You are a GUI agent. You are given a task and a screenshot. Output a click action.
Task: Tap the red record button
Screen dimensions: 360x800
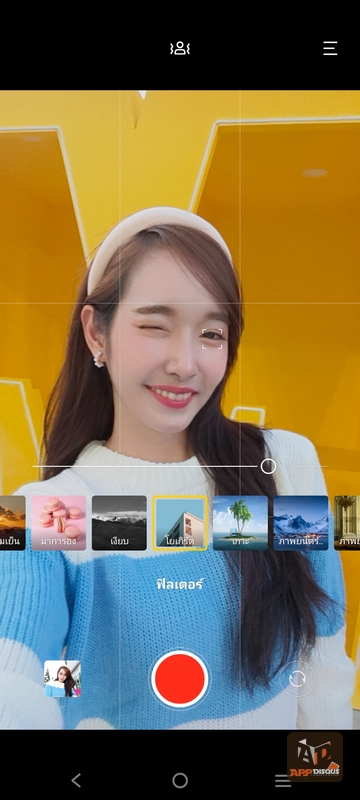179,679
